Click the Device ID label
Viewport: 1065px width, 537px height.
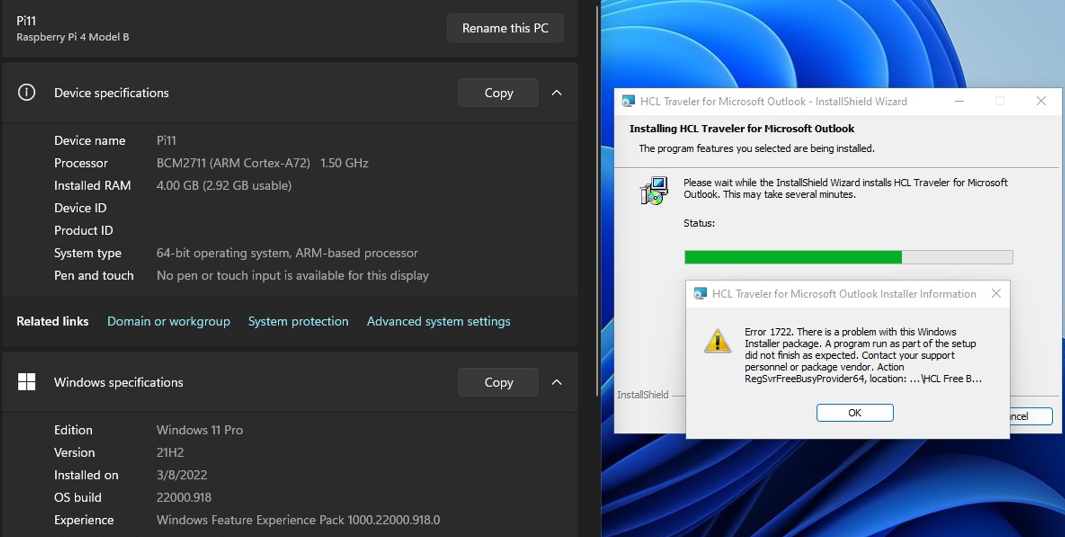(80, 208)
